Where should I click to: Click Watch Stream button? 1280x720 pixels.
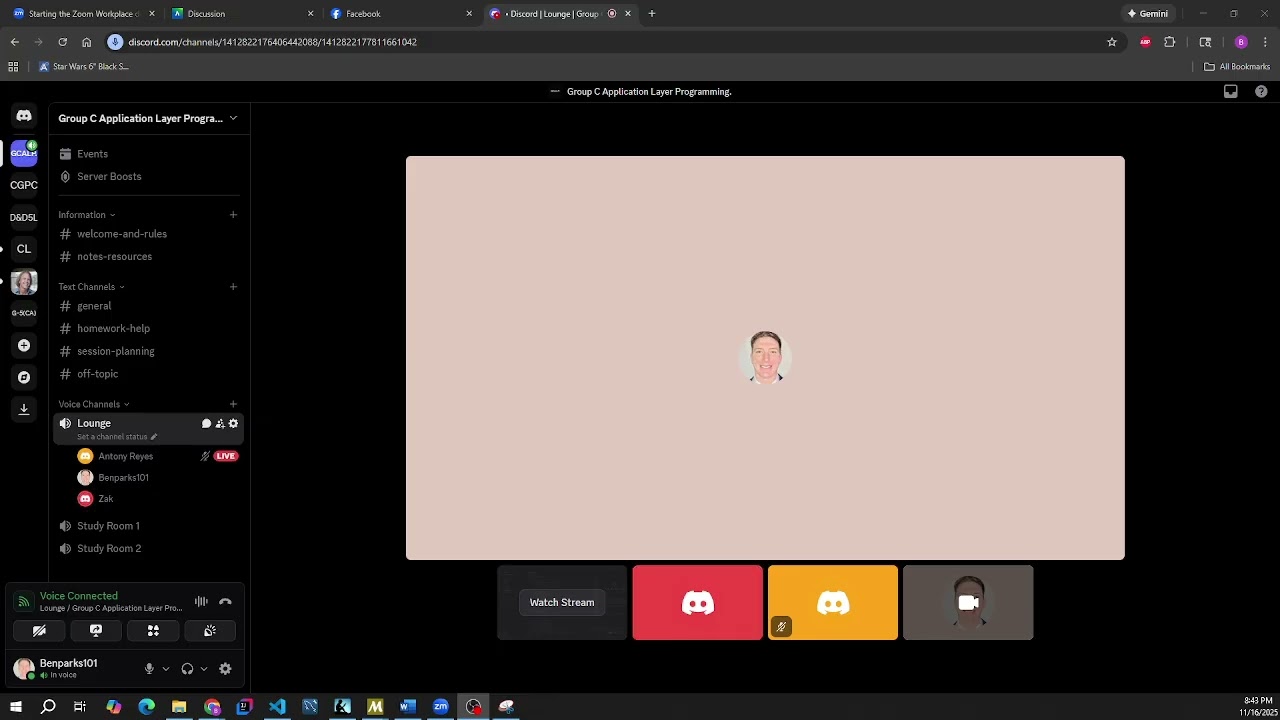click(x=562, y=603)
